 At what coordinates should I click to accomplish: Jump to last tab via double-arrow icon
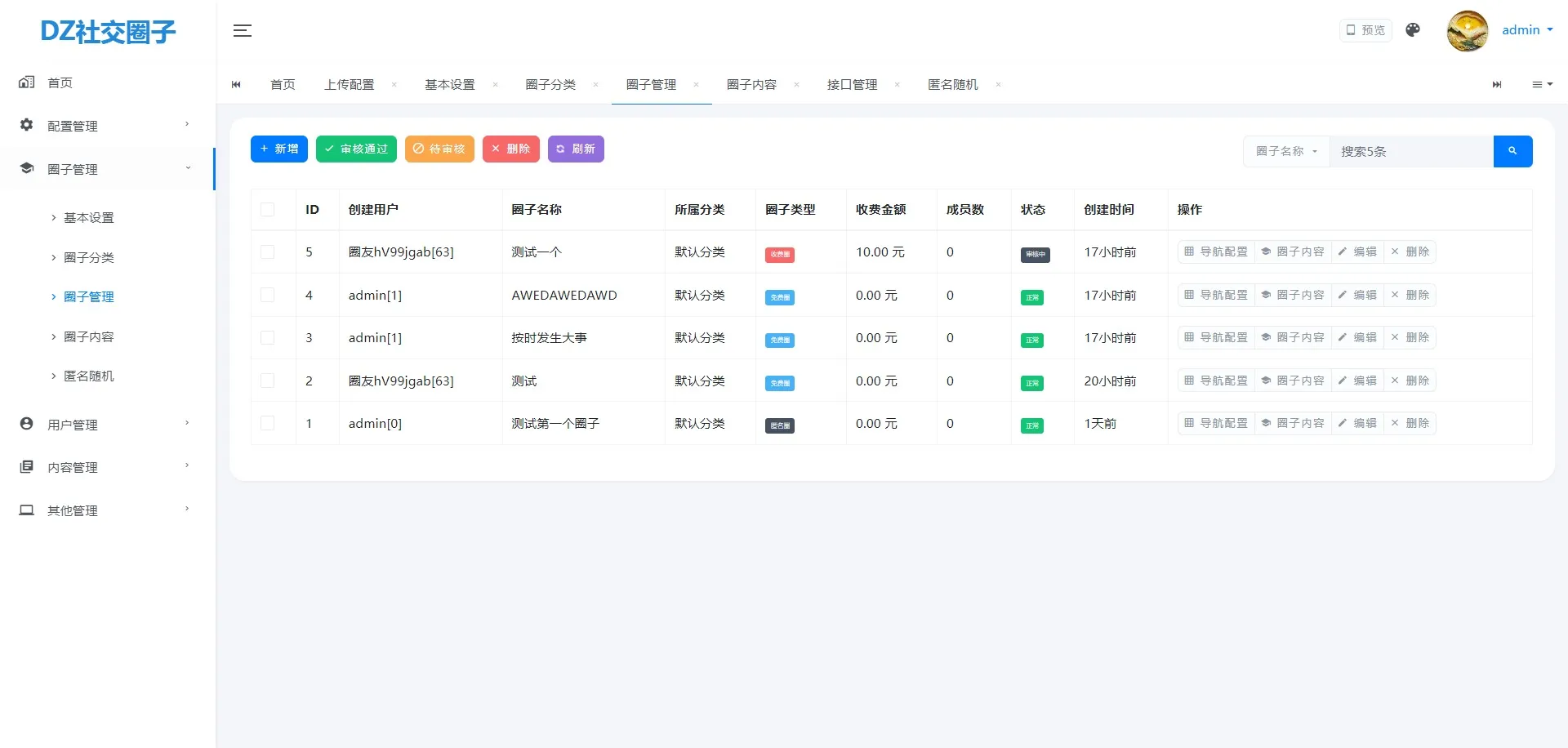[1496, 84]
